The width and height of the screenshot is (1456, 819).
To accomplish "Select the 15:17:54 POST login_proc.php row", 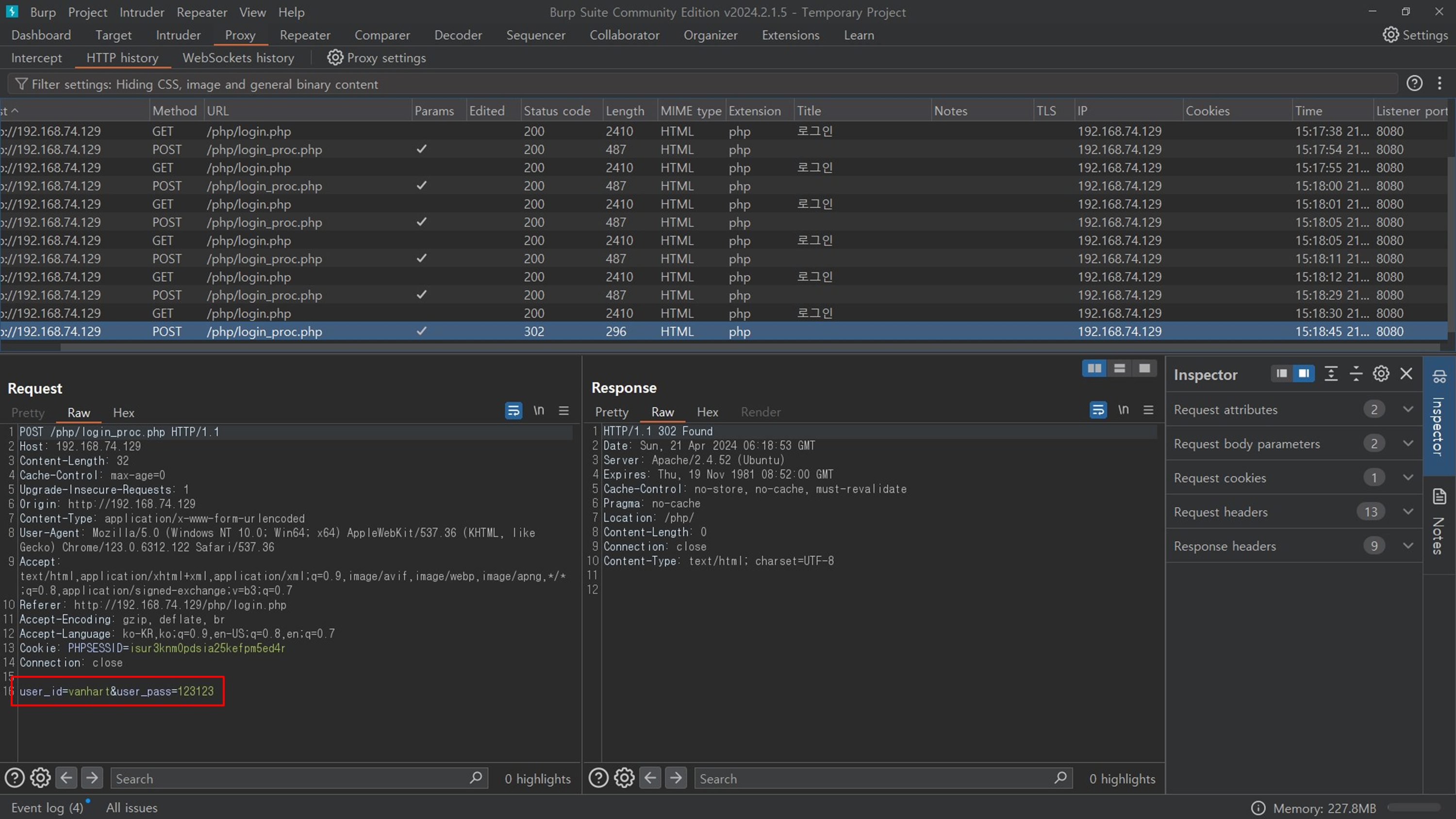I will [724, 149].
